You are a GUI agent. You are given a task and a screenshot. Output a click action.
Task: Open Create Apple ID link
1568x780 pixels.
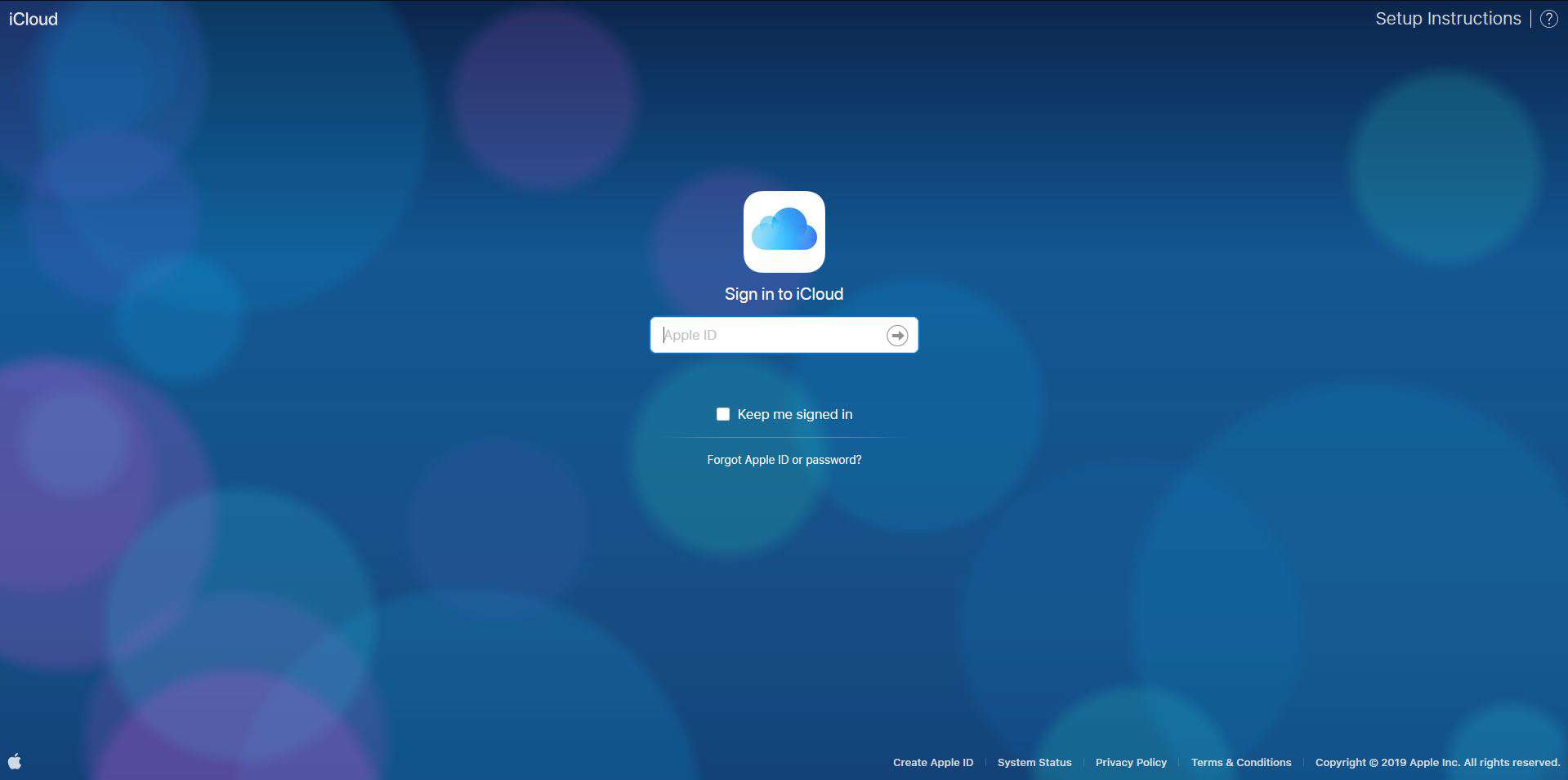click(933, 762)
